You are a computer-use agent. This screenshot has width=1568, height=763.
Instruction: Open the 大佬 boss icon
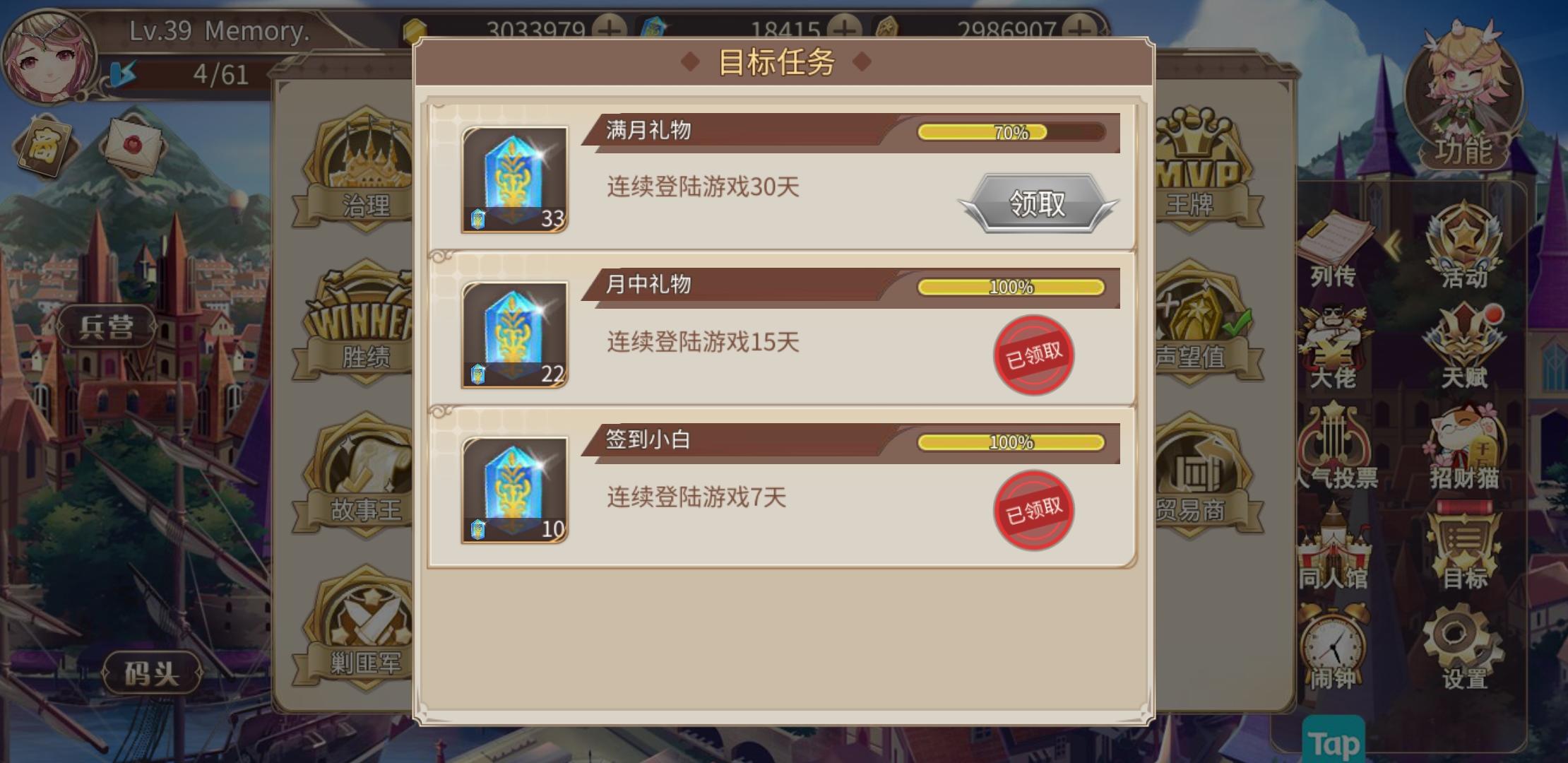[1334, 348]
